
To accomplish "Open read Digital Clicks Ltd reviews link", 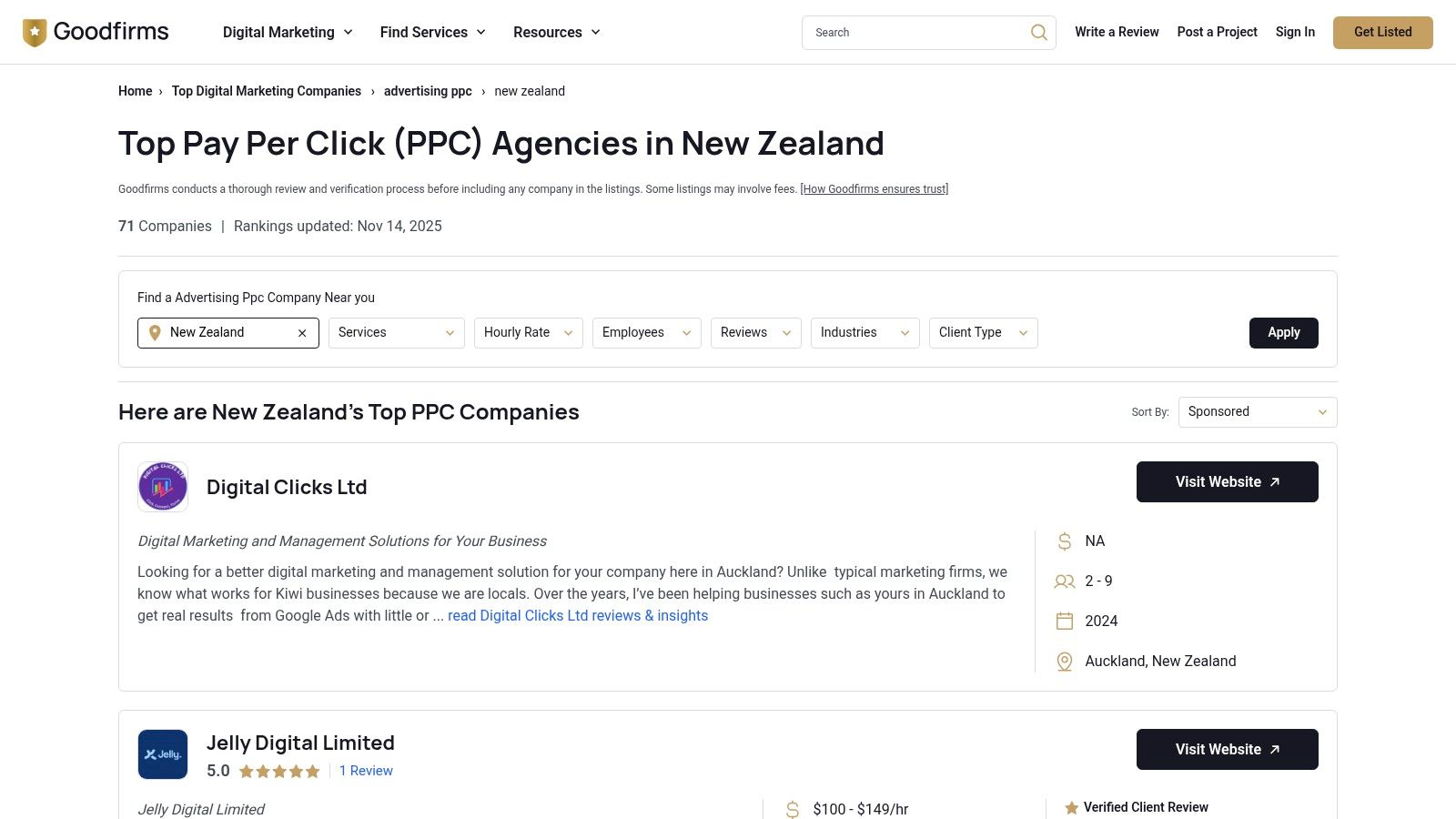I will pos(577,615).
